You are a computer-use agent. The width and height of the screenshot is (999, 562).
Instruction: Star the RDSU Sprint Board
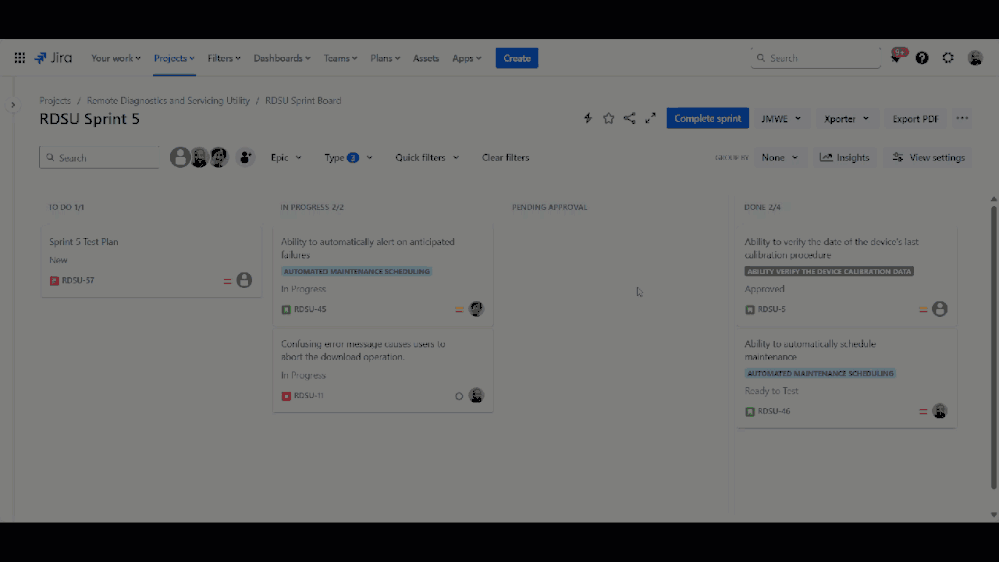tap(608, 119)
